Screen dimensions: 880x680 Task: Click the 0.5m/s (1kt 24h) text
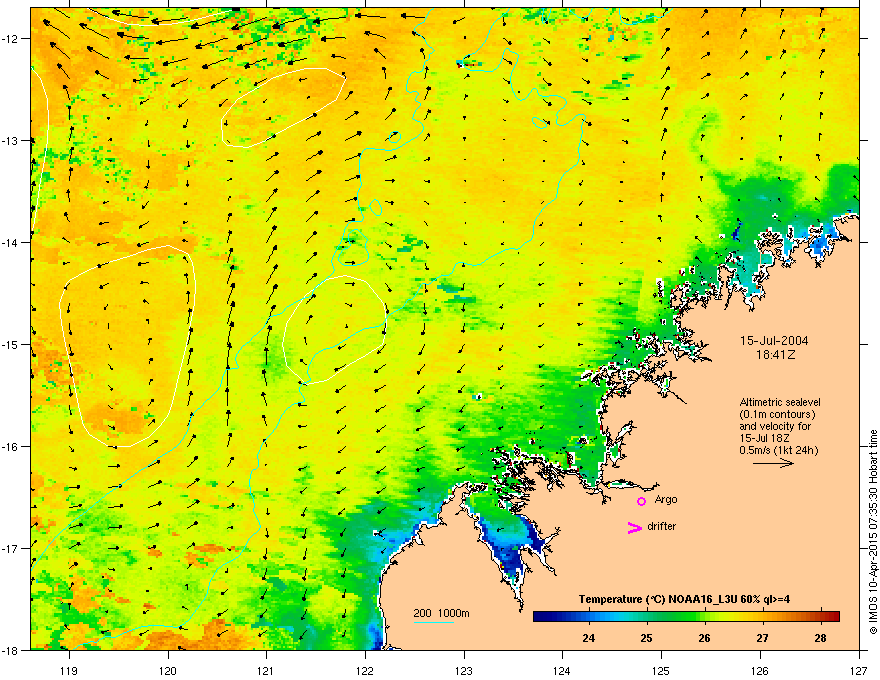pyautogui.click(x=778, y=450)
